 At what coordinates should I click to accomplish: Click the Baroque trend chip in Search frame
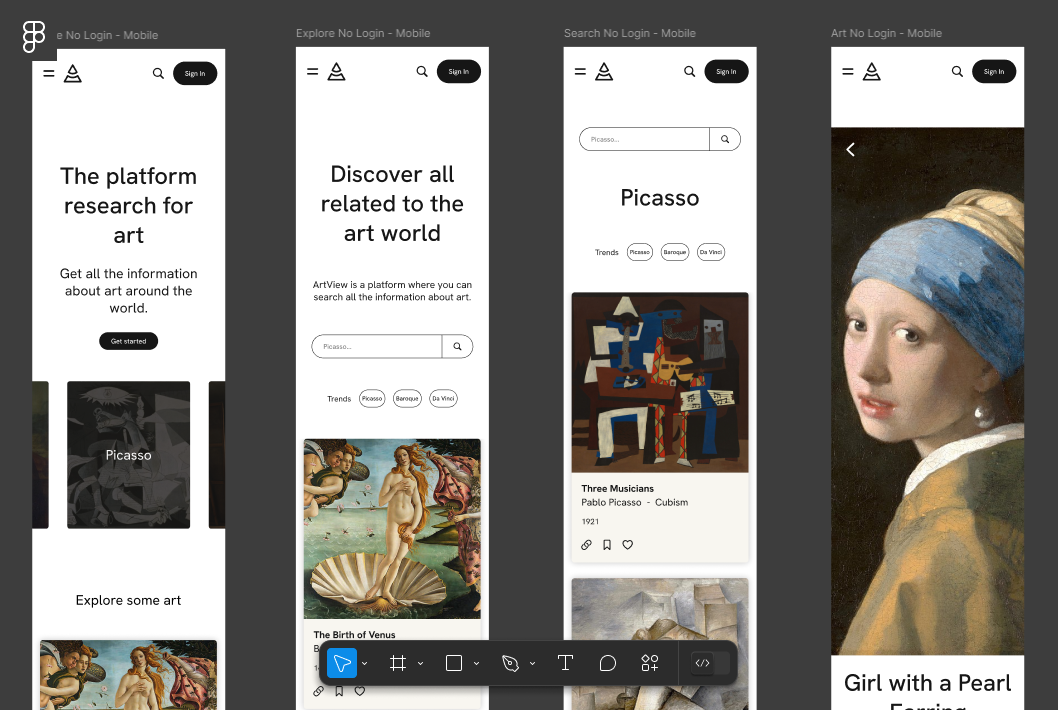pyautogui.click(x=675, y=252)
